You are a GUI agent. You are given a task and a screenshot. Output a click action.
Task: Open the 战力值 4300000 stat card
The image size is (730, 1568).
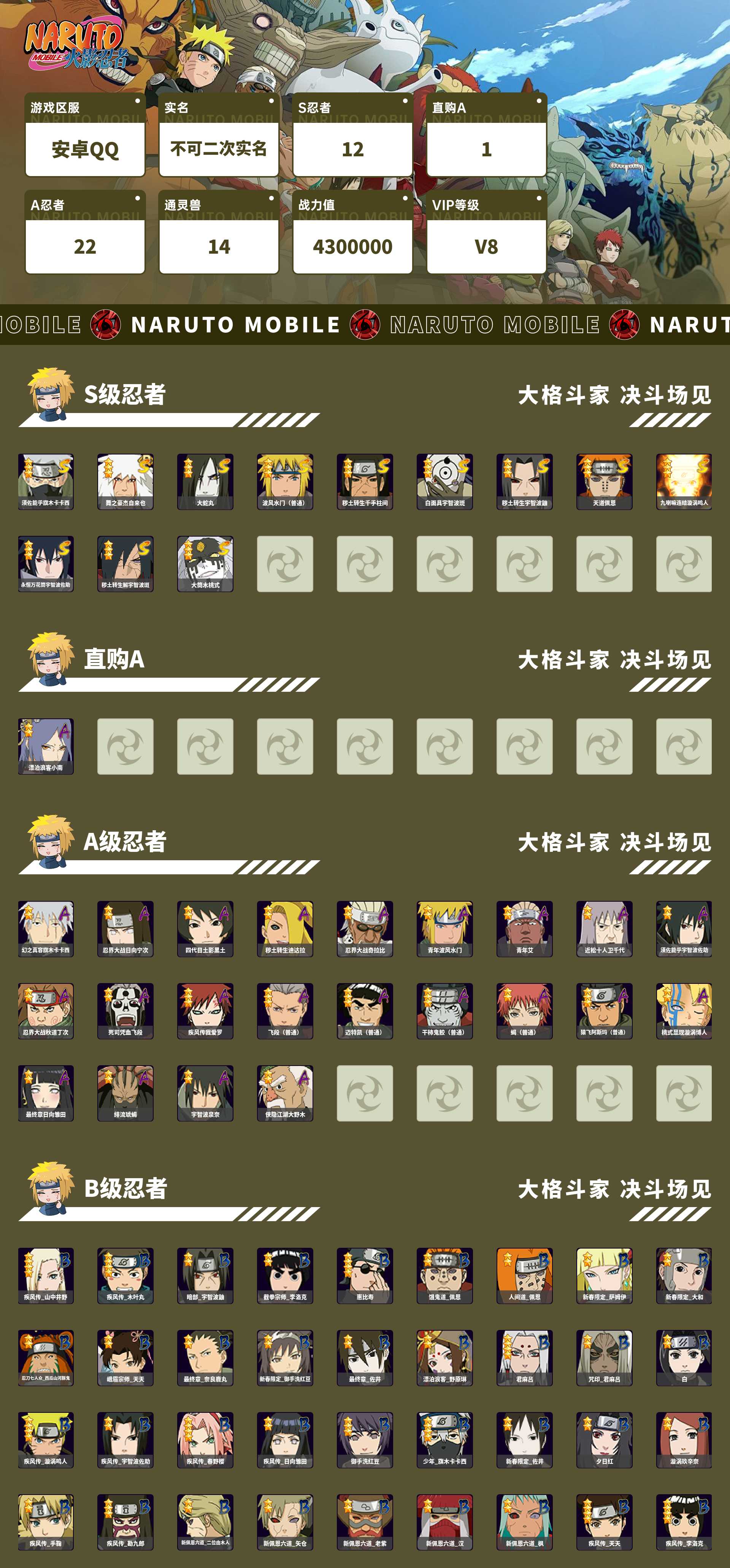(x=353, y=232)
